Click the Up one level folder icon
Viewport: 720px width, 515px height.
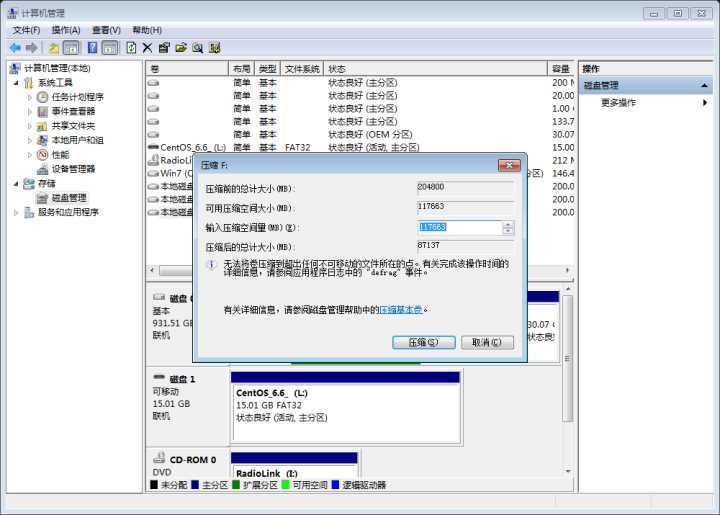pos(54,47)
